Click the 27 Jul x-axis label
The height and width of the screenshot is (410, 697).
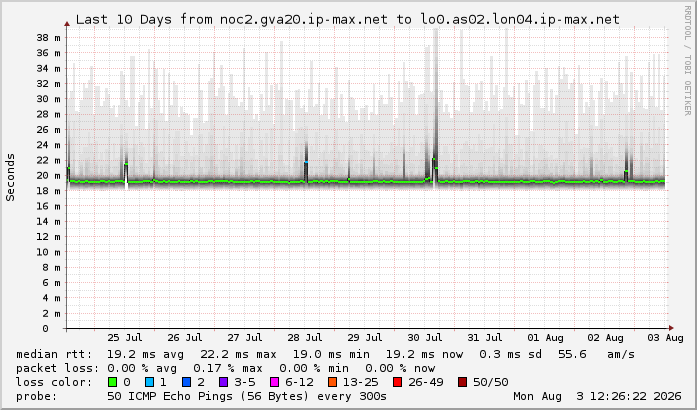pos(245,338)
